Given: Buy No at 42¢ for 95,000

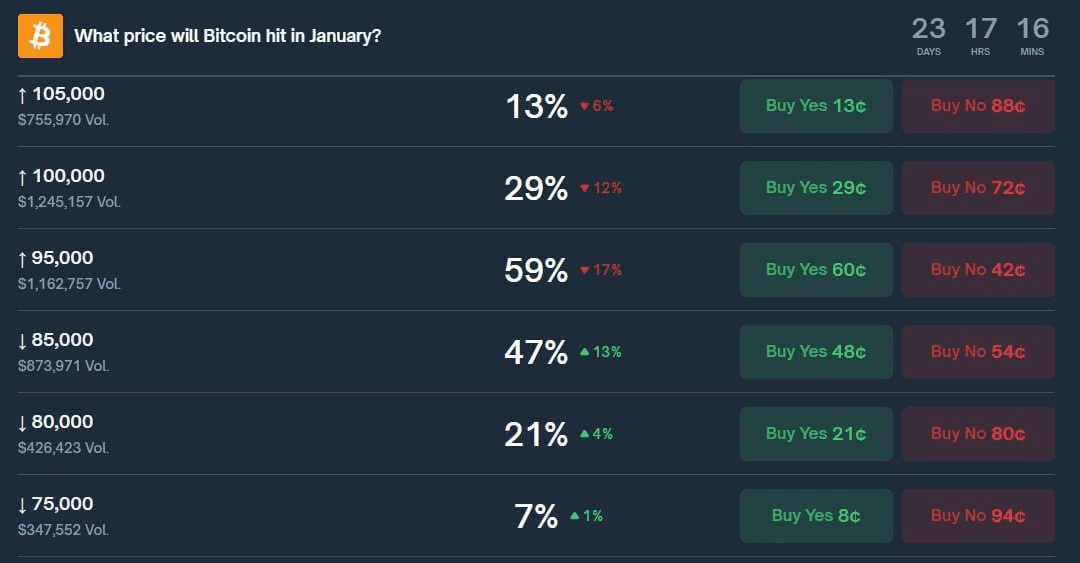Looking at the screenshot, I should click(x=978, y=270).
